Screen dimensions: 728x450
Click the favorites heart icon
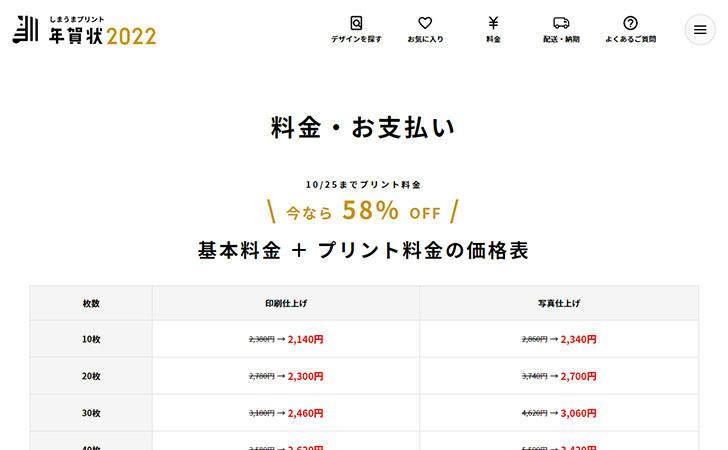pyautogui.click(x=425, y=23)
